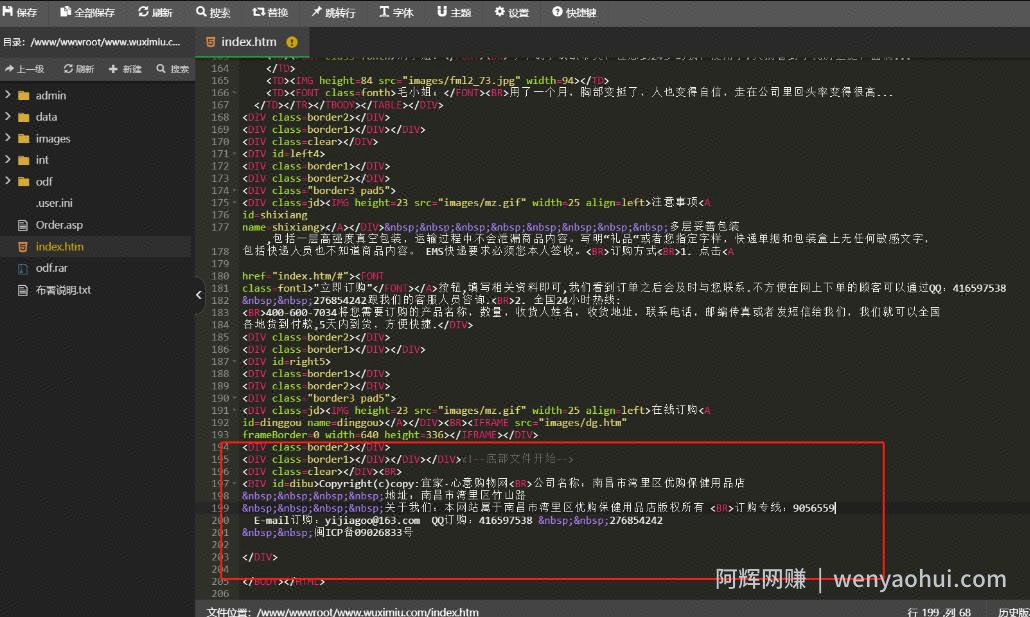
Task: Open the odf.rar archive file
Action: tap(52, 268)
